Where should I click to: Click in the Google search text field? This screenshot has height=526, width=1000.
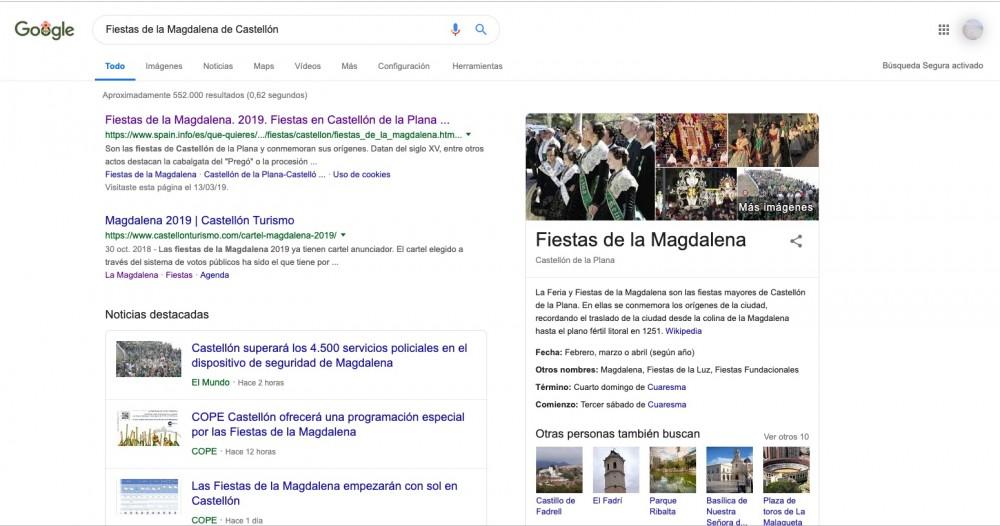[x=270, y=30]
